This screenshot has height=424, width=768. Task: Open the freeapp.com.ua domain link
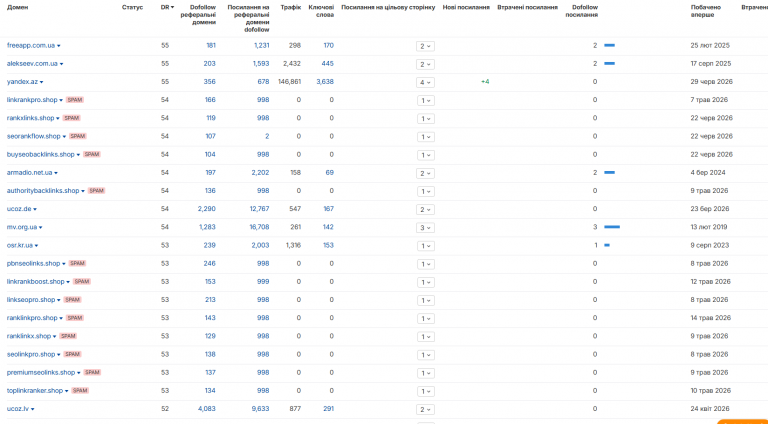point(31,46)
